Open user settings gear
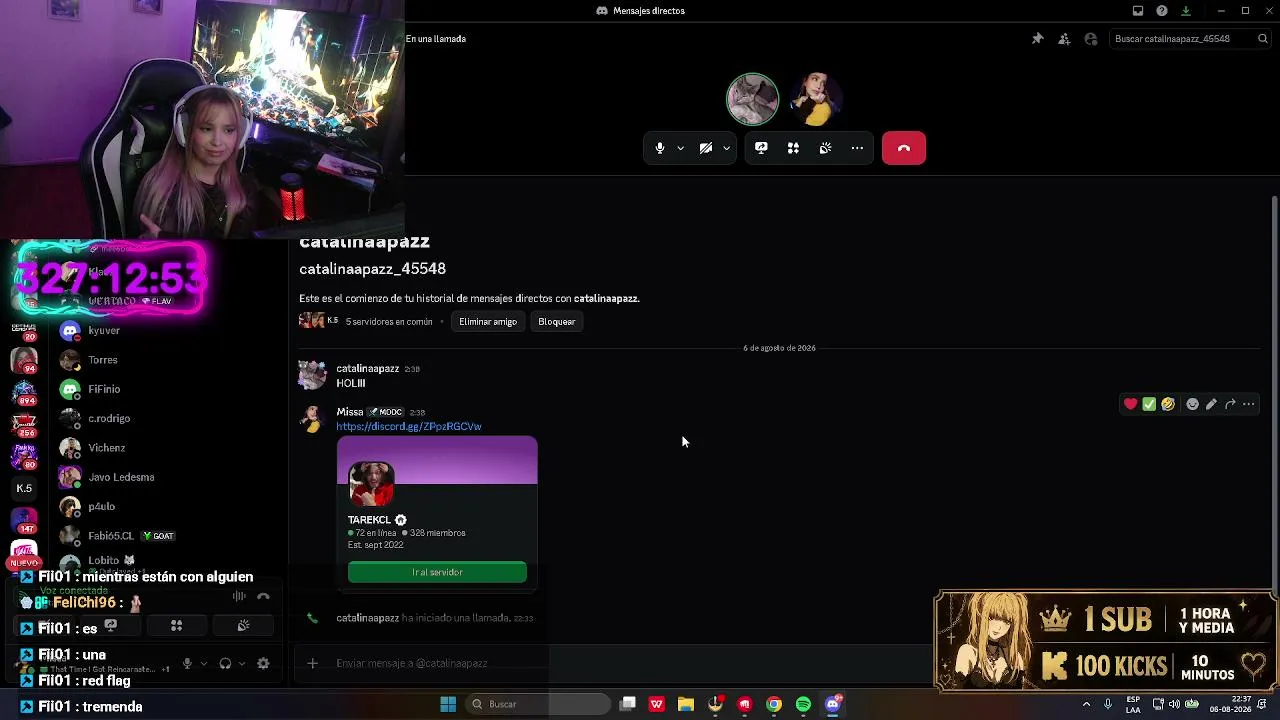The width and height of the screenshot is (1280, 720). 263,663
